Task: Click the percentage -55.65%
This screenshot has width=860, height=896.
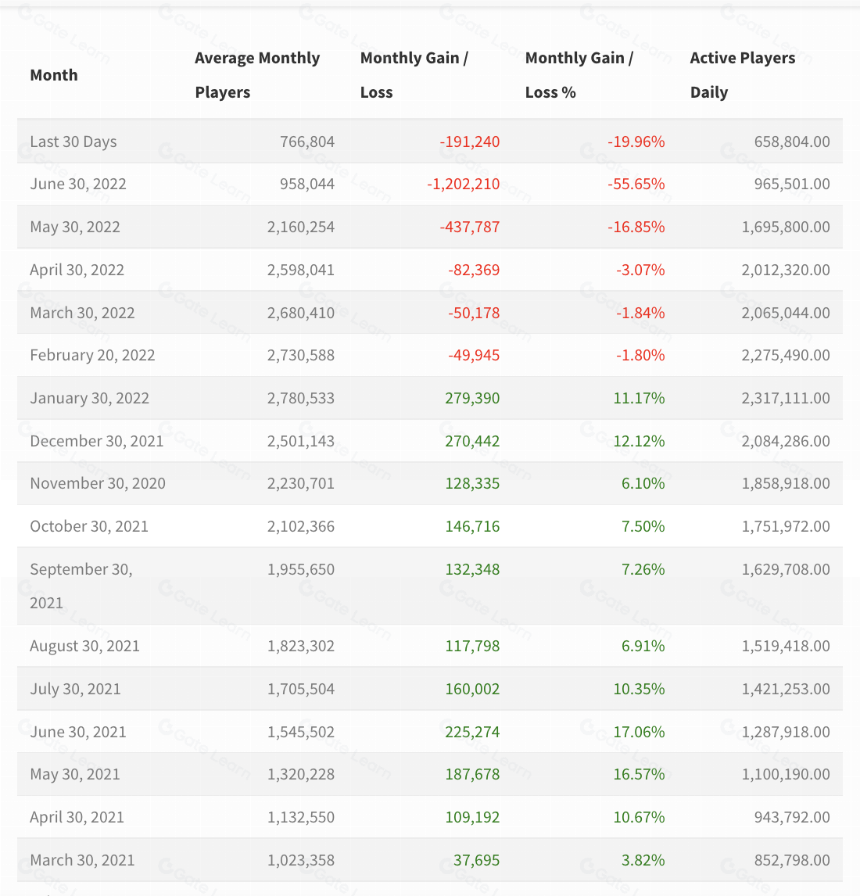Action: pyautogui.click(x=636, y=184)
